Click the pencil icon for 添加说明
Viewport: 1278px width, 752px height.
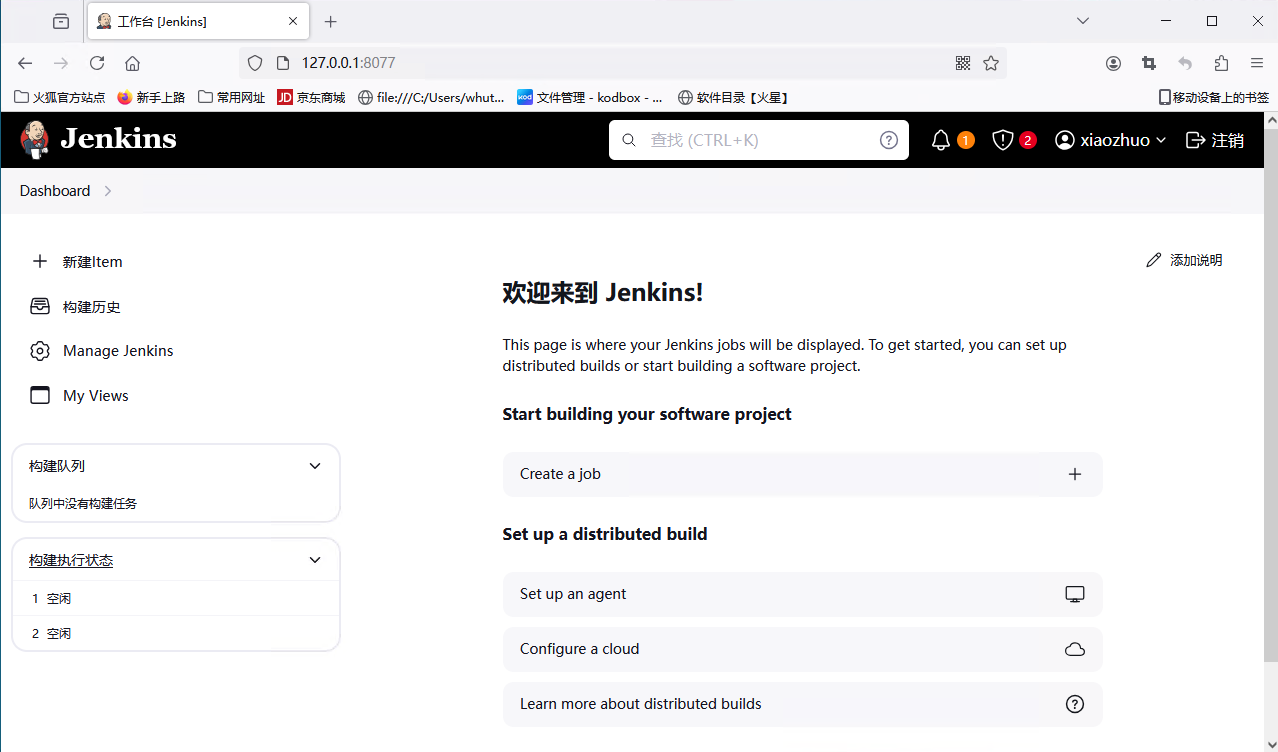1154,260
